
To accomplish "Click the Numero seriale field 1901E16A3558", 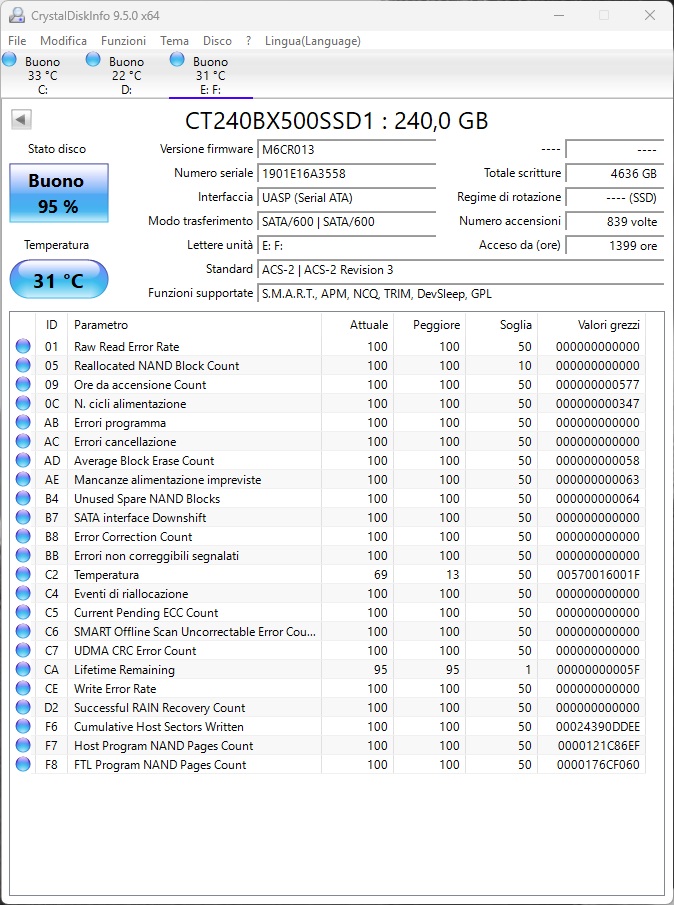I will pyautogui.click(x=346, y=173).
